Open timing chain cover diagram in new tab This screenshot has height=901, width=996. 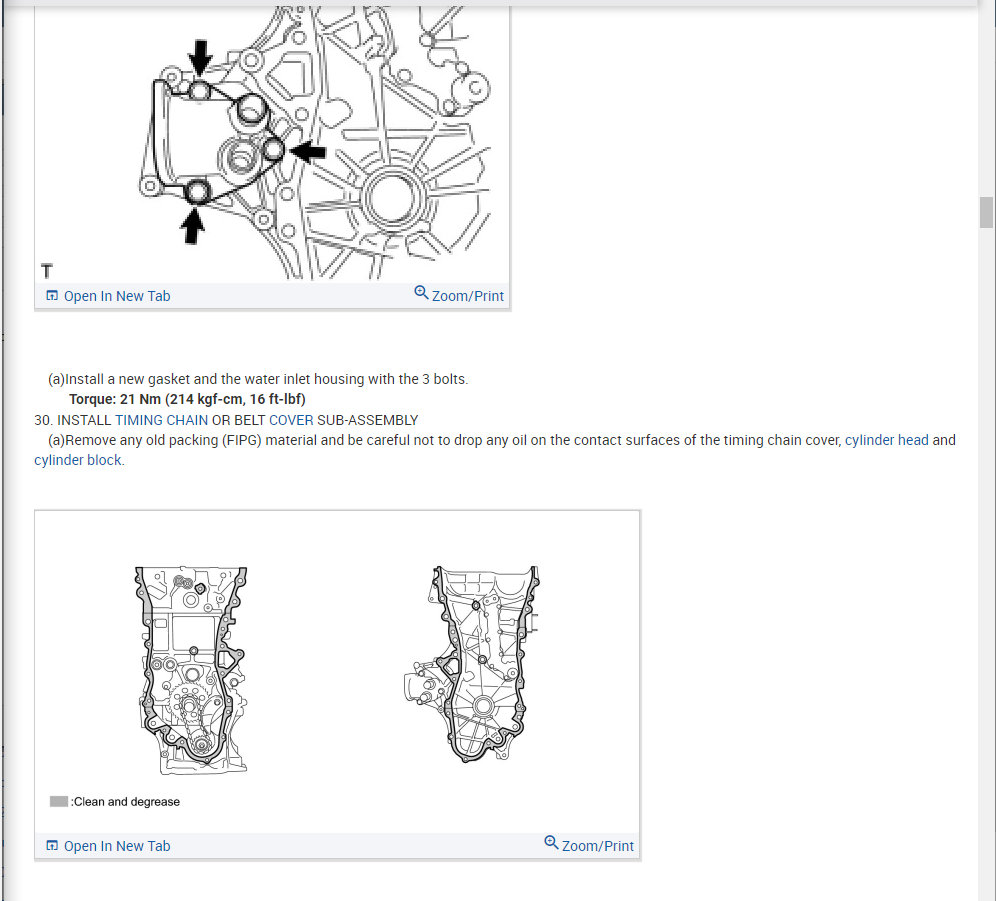[x=117, y=846]
